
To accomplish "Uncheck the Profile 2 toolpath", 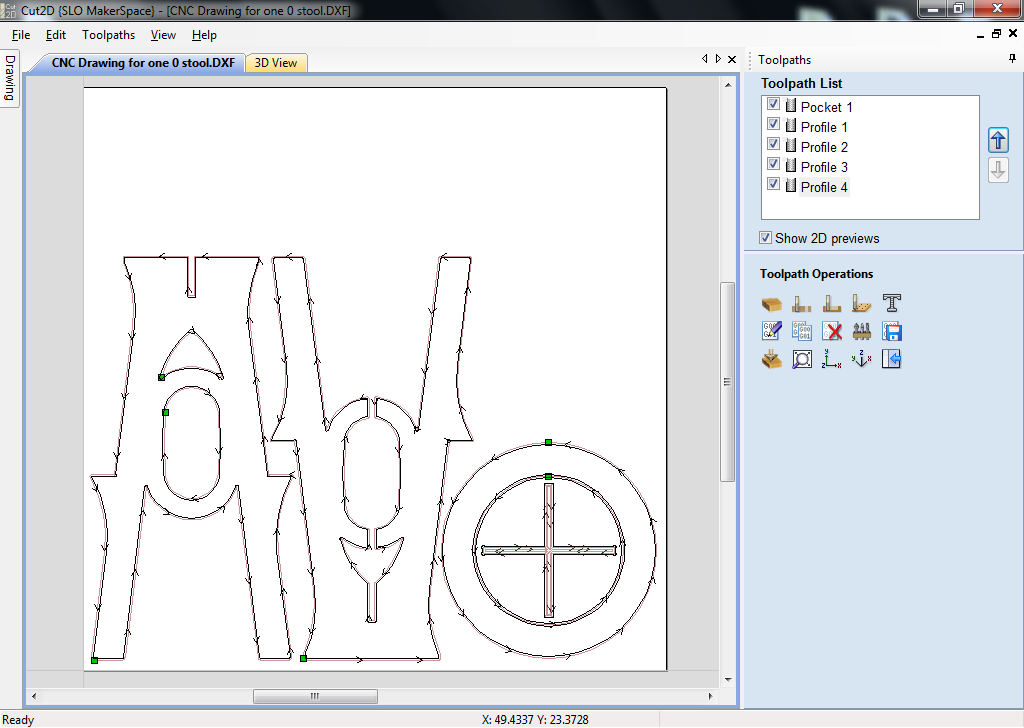I will click(773, 144).
